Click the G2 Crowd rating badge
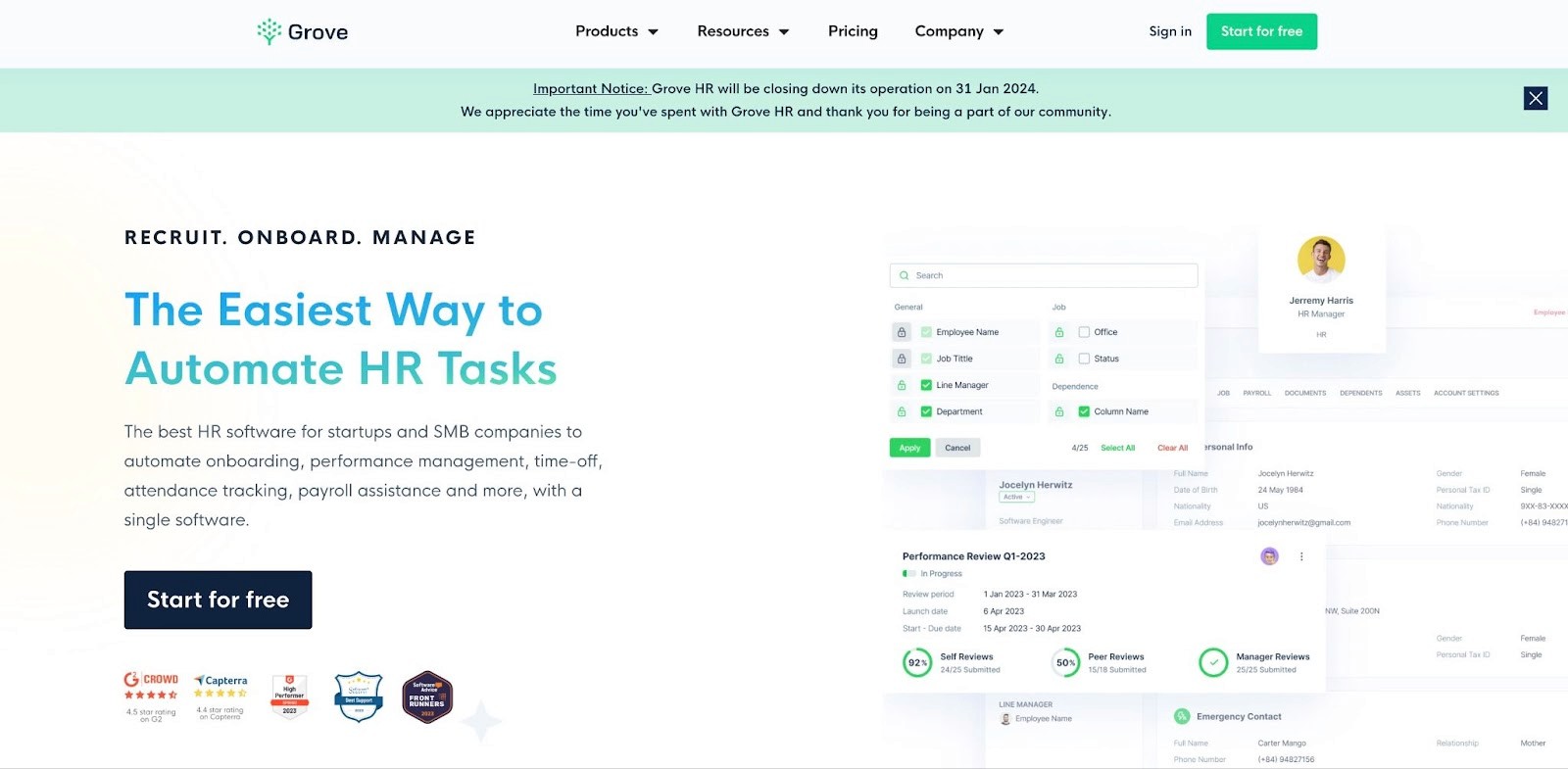1568x769 pixels. pos(151,697)
